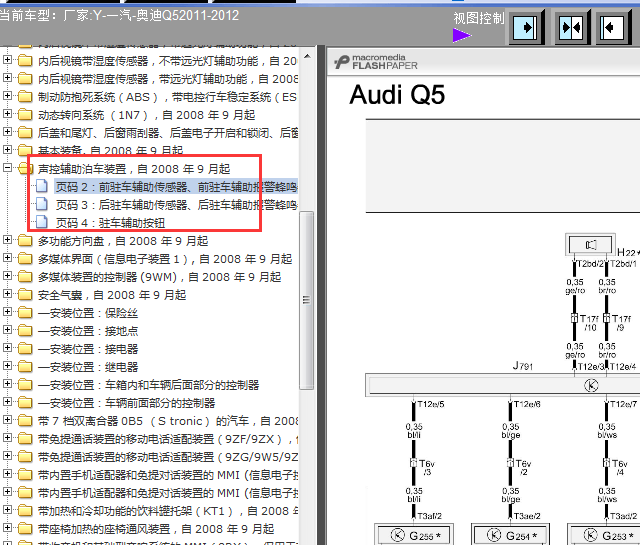Open 页码 3：后驻车辅助传感器 page

click(x=176, y=205)
